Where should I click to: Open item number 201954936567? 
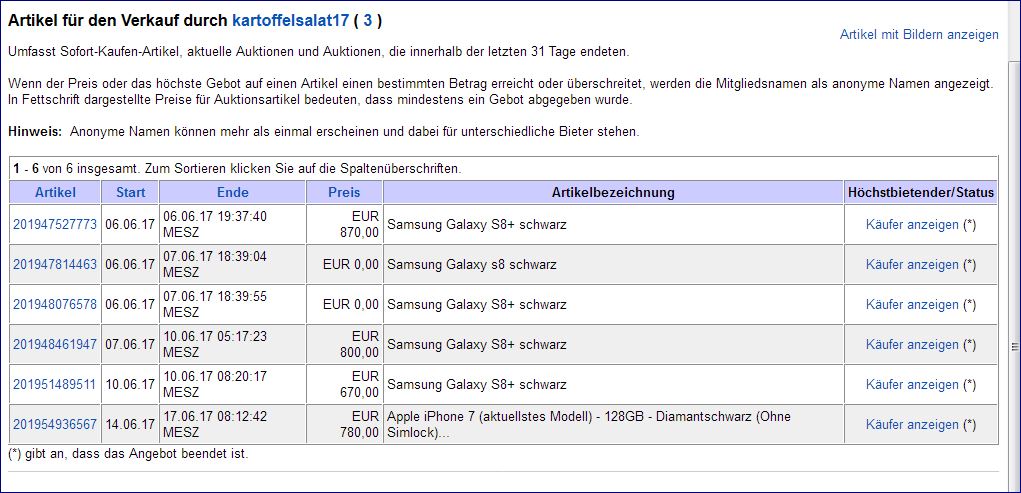tap(55, 424)
